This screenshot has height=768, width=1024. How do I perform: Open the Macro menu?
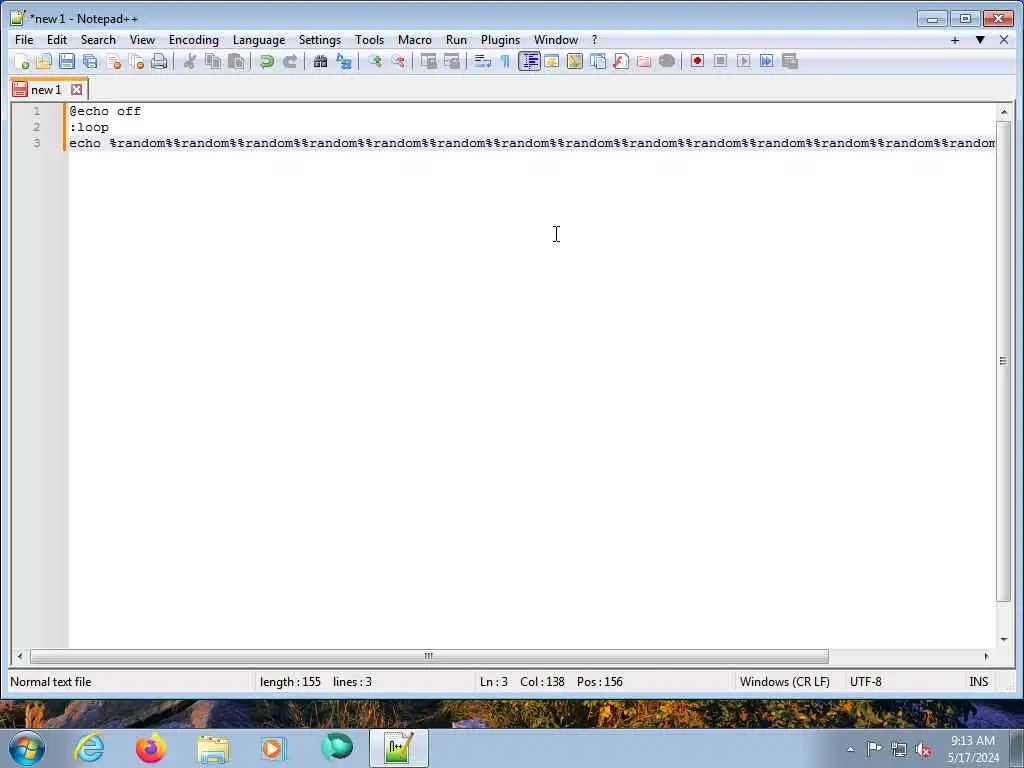[415, 40]
